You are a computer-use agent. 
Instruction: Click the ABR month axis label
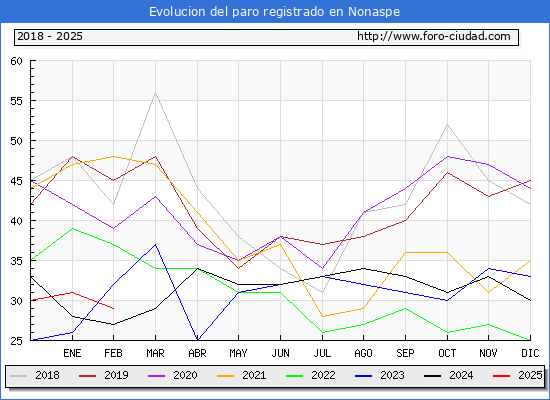click(x=197, y=353)
